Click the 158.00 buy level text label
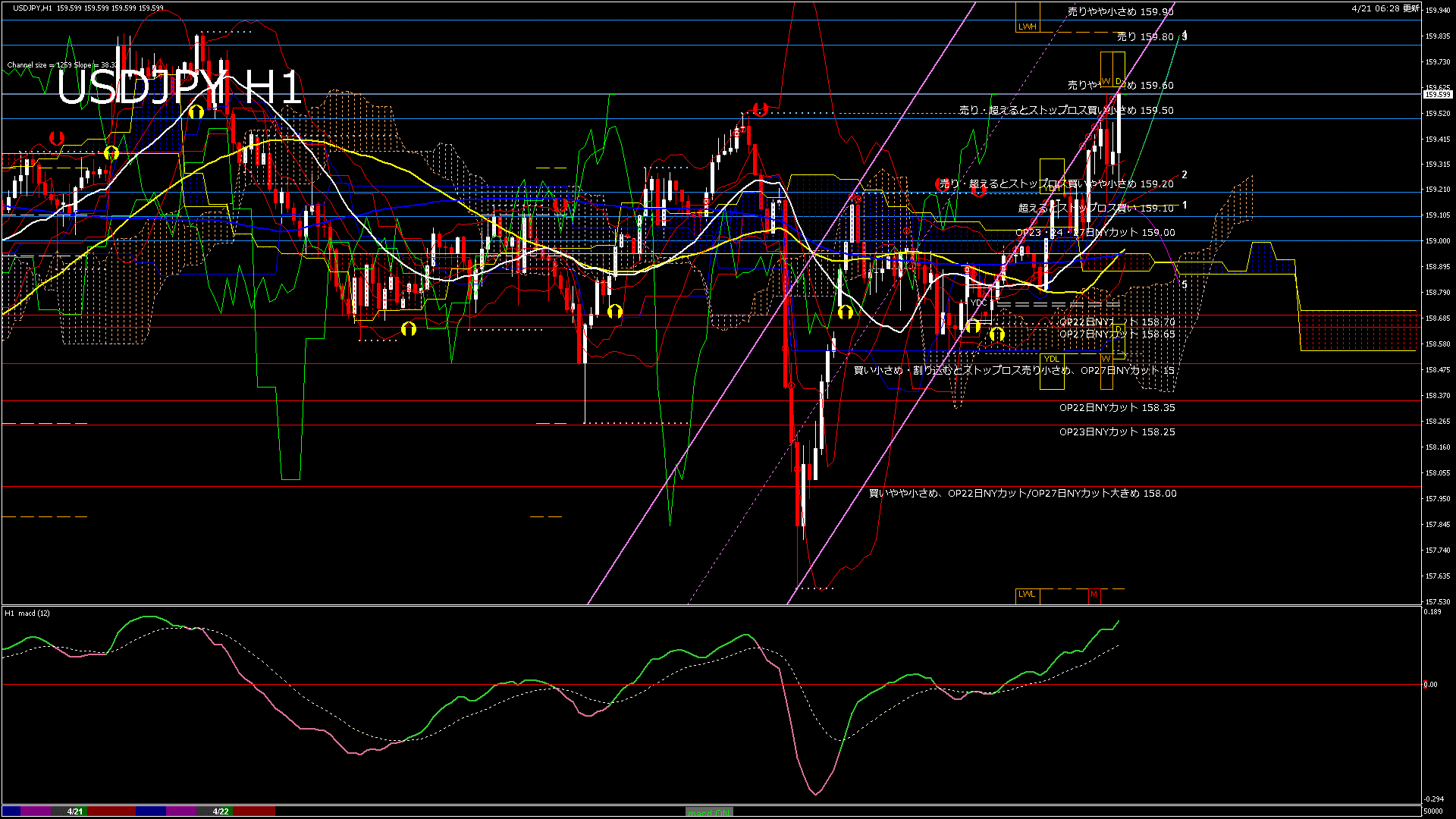The height and width of the screenshot is (819, 1456). 1022,494
